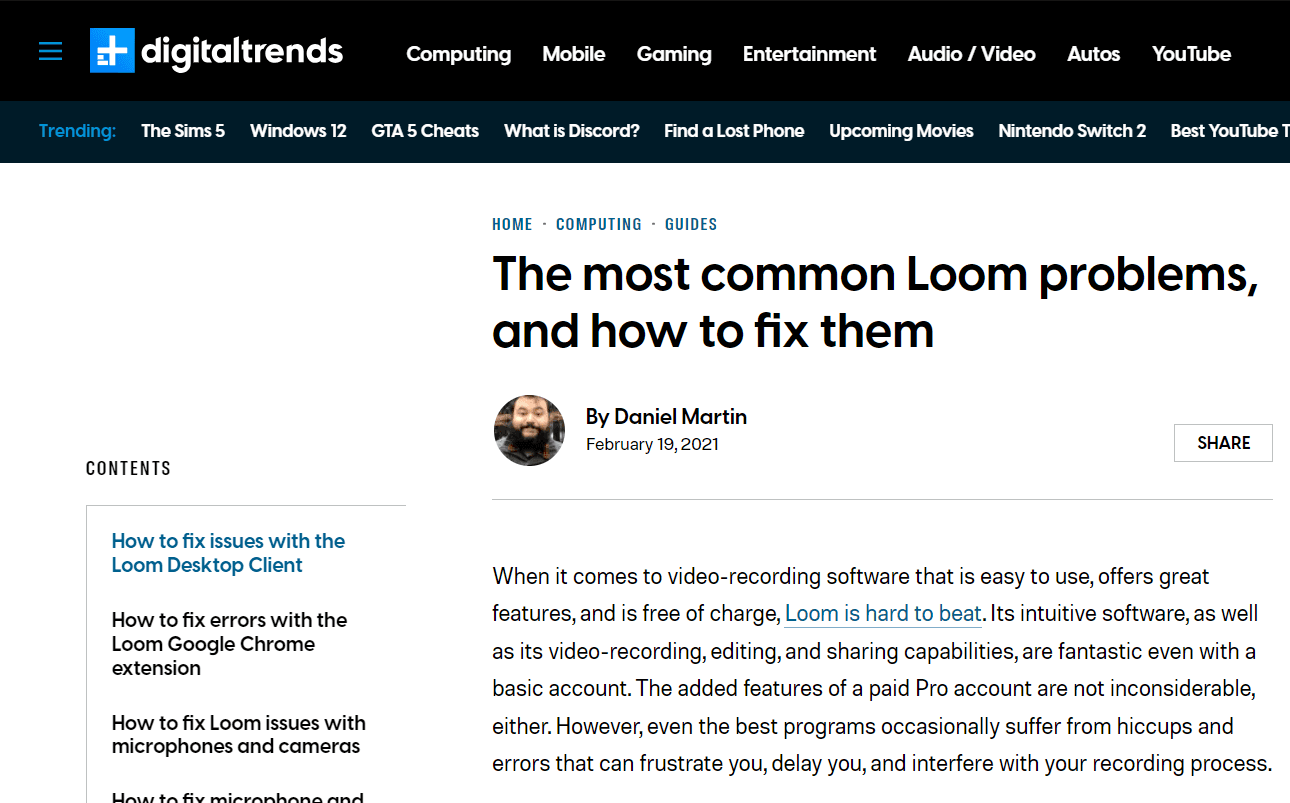Click author Daniel Martin's avatar photo
Image resolution: width=1290 pixels, height=803 pixels.
click(529, 431)
